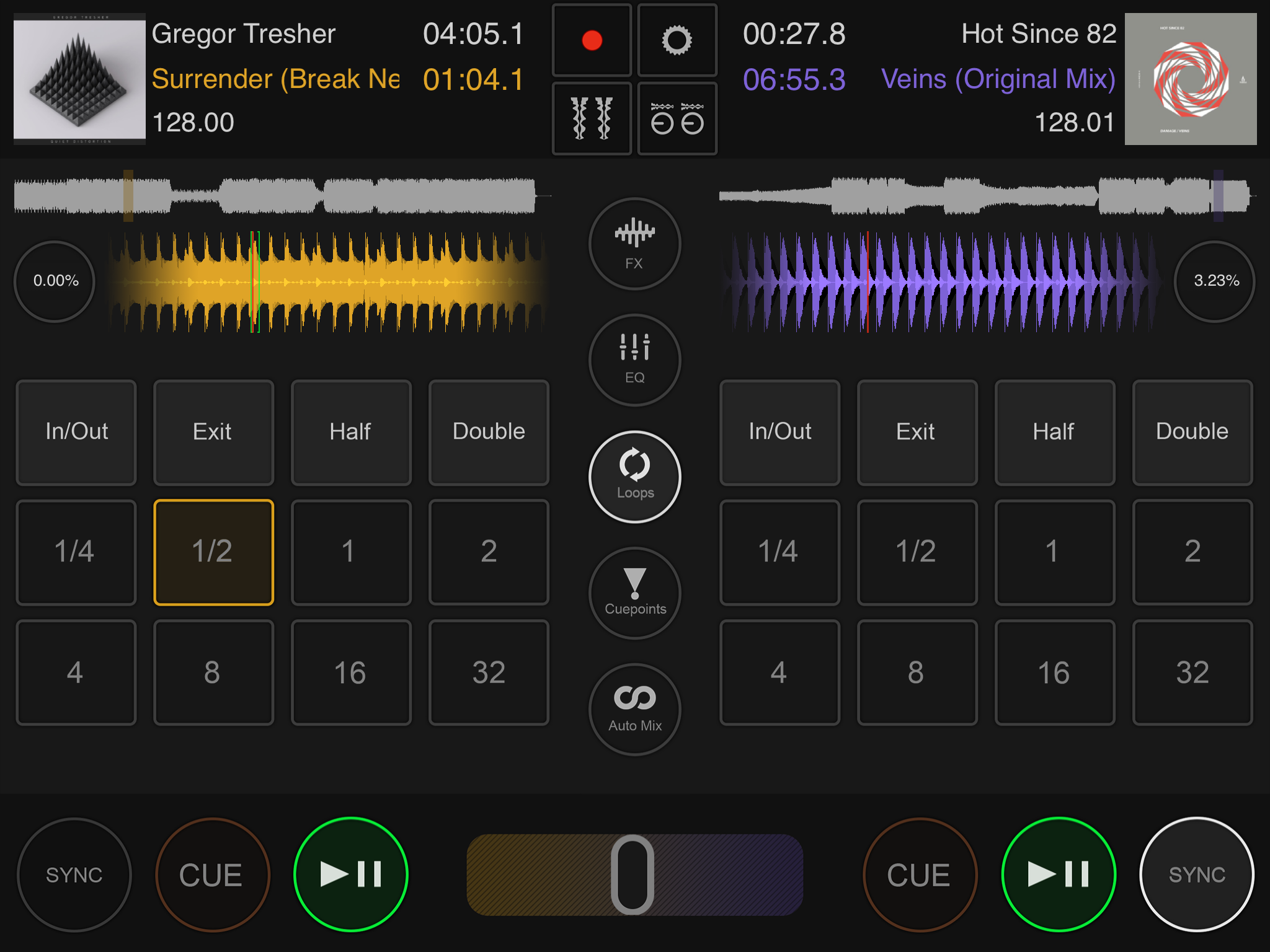This screenshot has width=1270, height=952.
Task: Launch Auto Mix mode
Action: [x=634, y=709]
